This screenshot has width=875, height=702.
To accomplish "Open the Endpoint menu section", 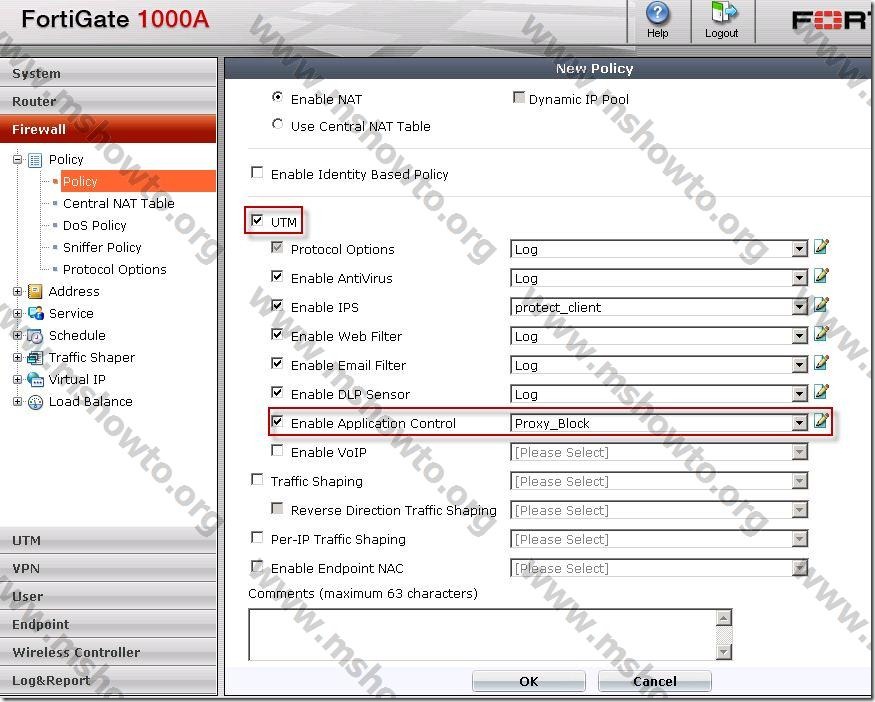I will 108,624.
